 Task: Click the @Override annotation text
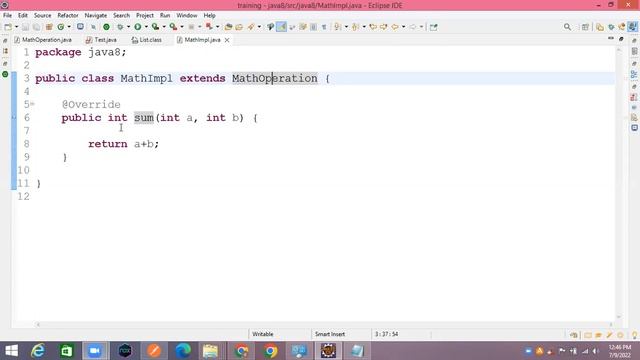tap(91, 104)
